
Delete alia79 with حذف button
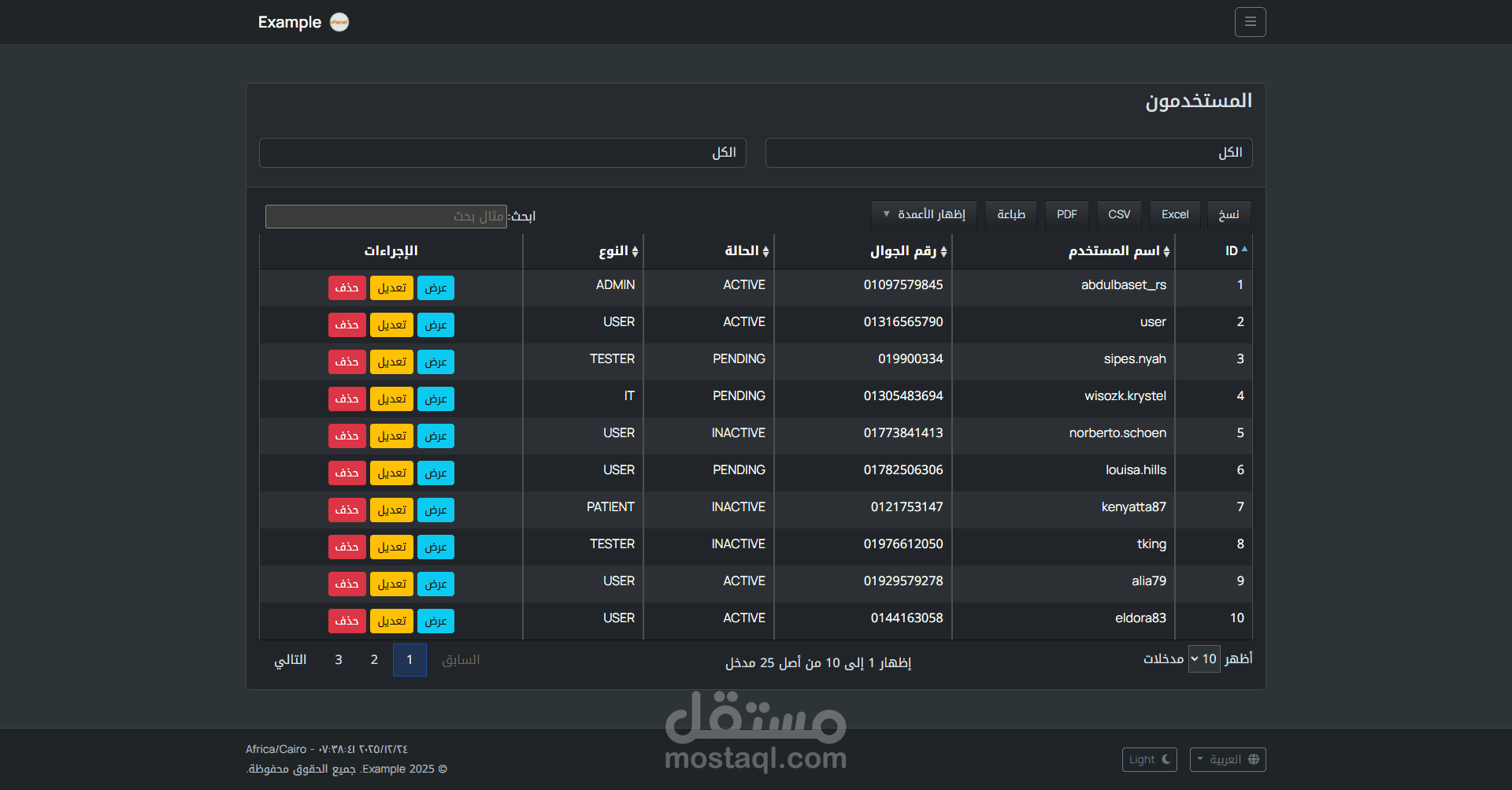point(346,584)
